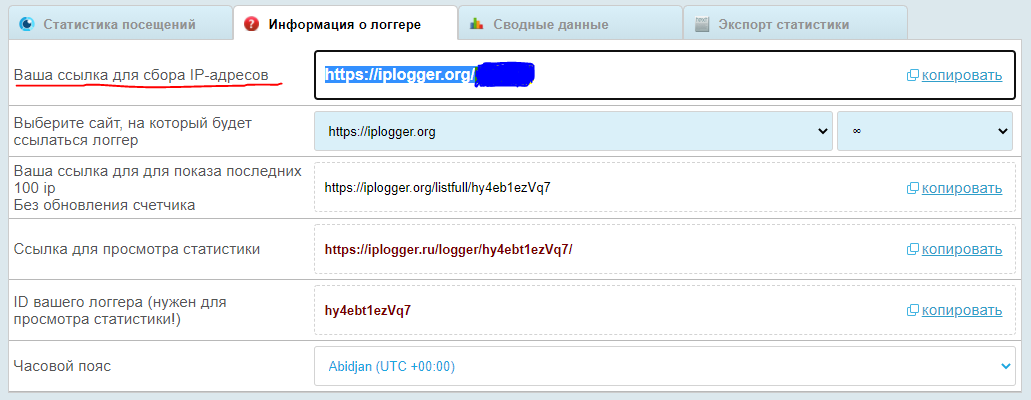Click the logger ID hy4ebt1ezVq7 text
Image resolution: width=1031 pixels, height=400 pixels.
368,311
